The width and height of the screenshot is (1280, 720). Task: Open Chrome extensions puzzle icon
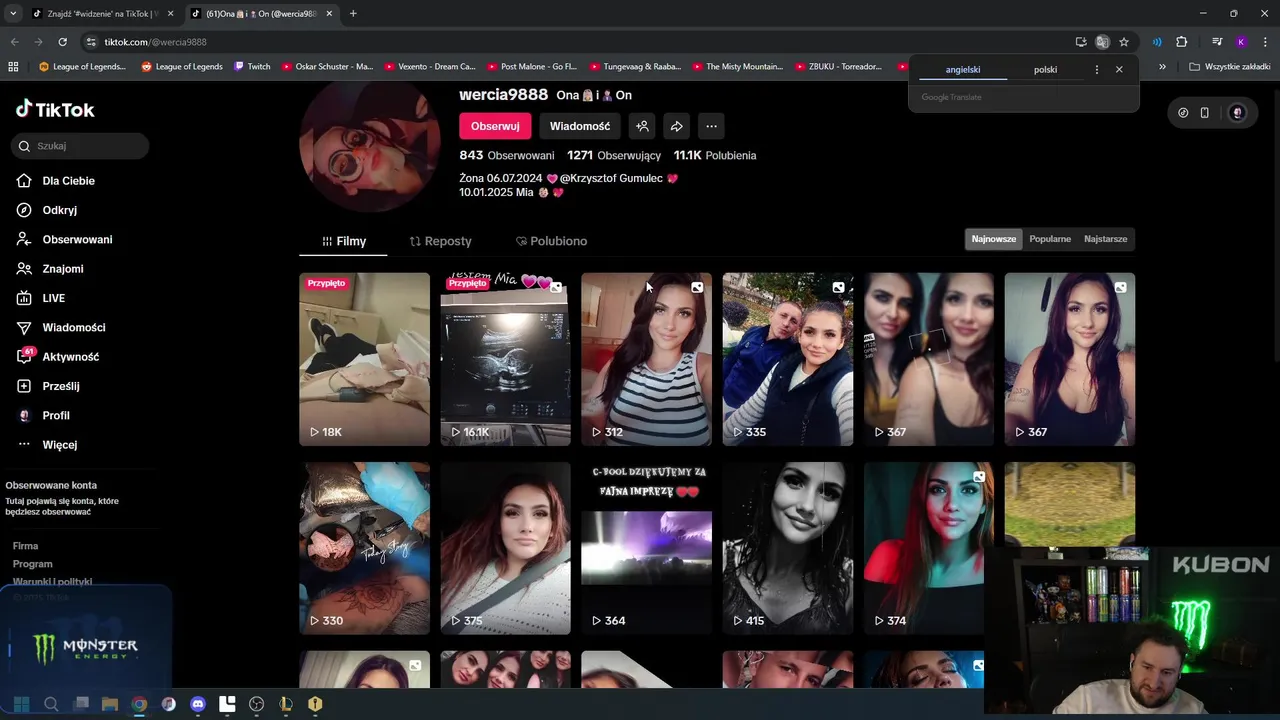1181,42
